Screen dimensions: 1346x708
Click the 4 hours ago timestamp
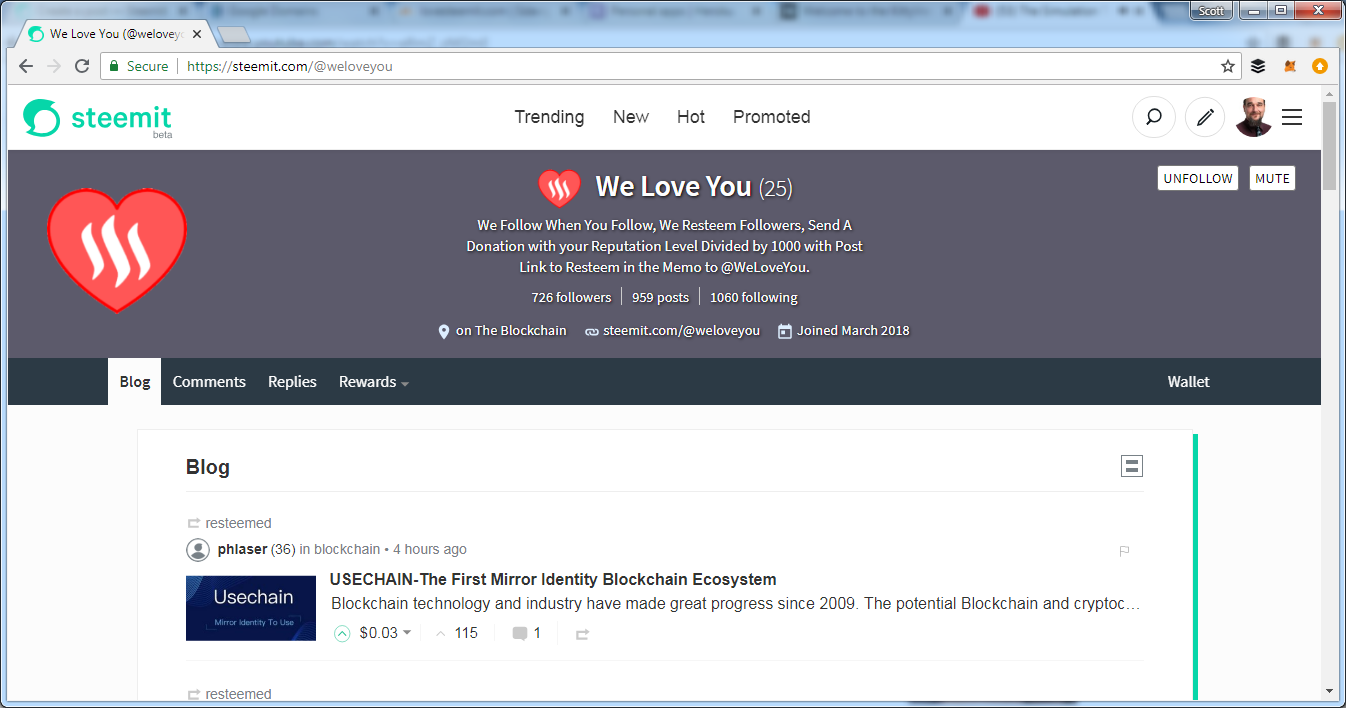click(429, 549)
